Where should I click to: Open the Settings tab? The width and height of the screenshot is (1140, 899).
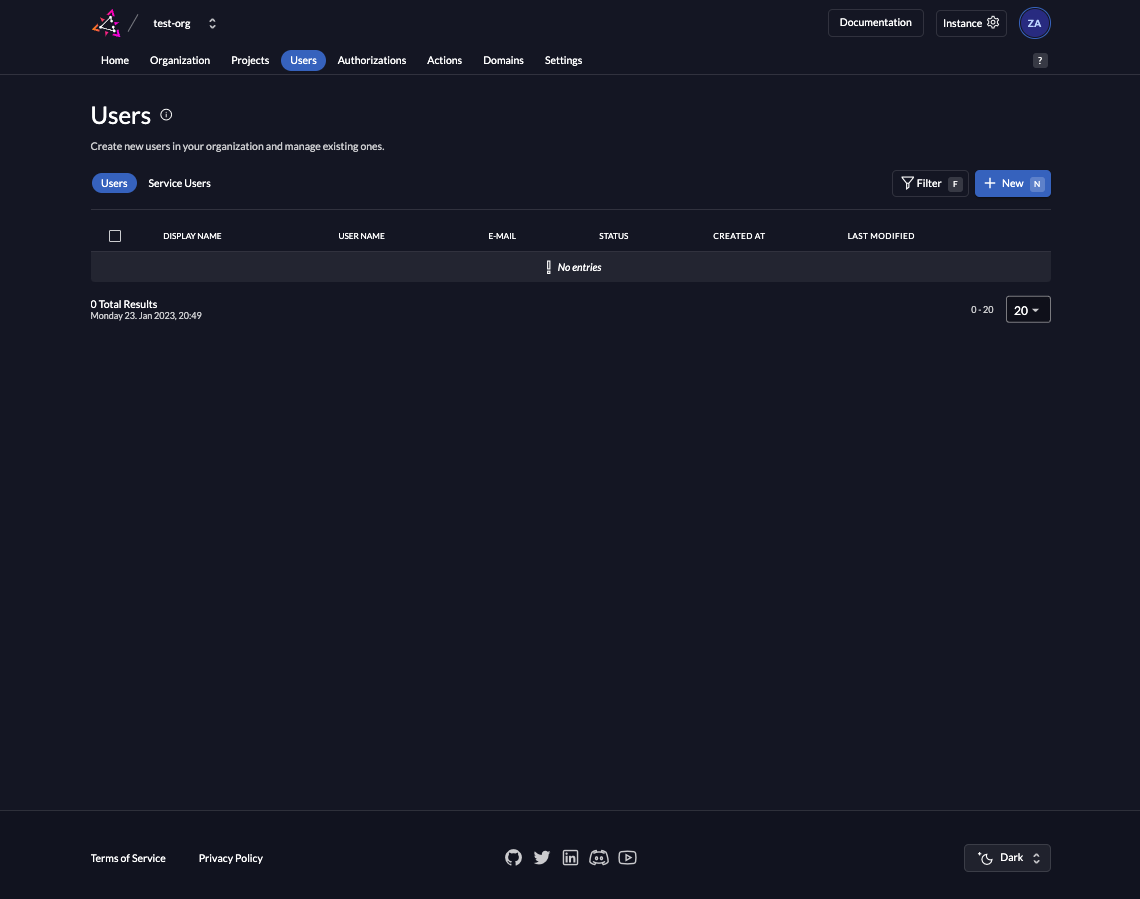(x=563, y=60)
